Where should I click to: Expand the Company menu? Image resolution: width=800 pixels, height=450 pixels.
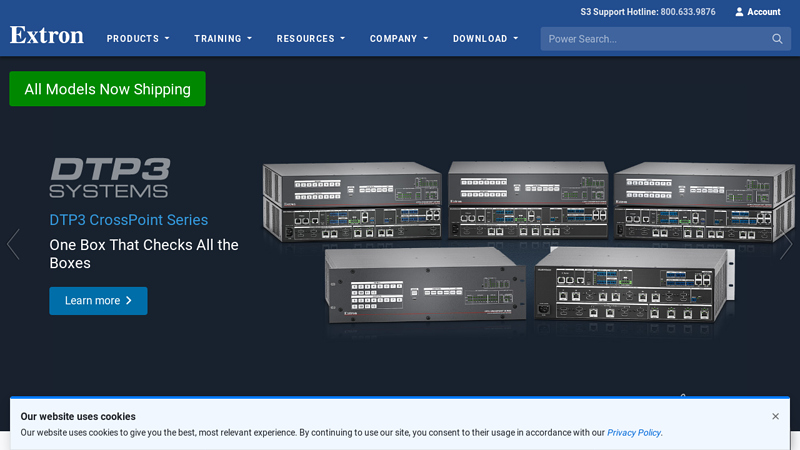point(399,39)
